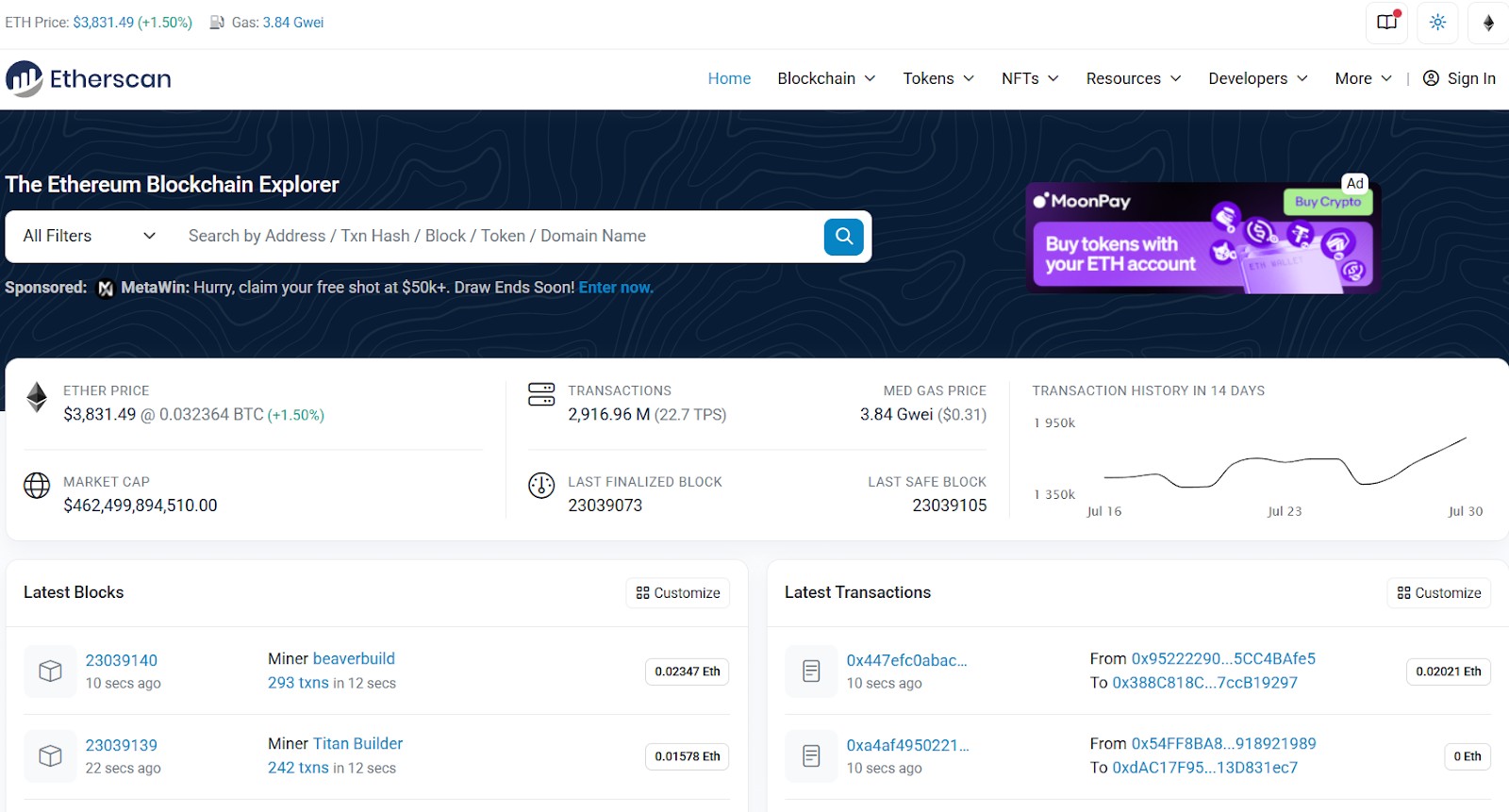This screenshot has height=812, width=1509.
Task: Click Market Cap value $462,499,894,510.00
Action: point(141,505)
